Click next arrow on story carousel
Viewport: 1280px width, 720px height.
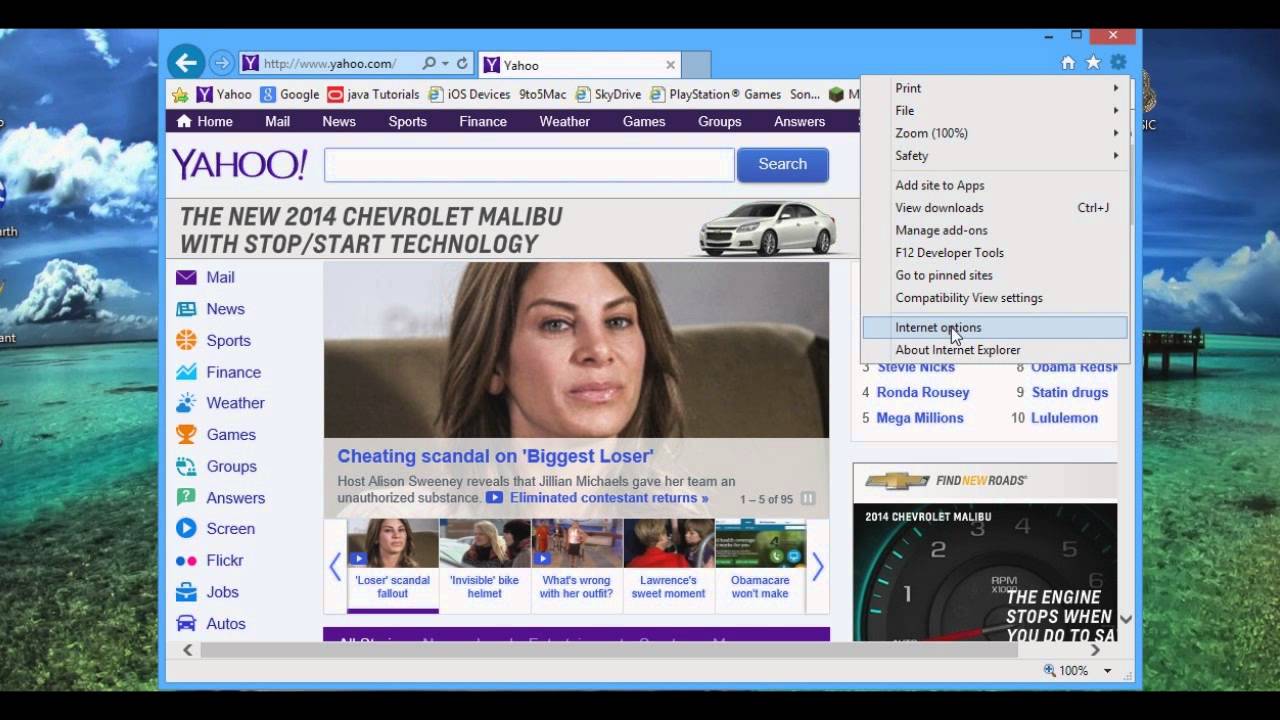click(817, 567)
